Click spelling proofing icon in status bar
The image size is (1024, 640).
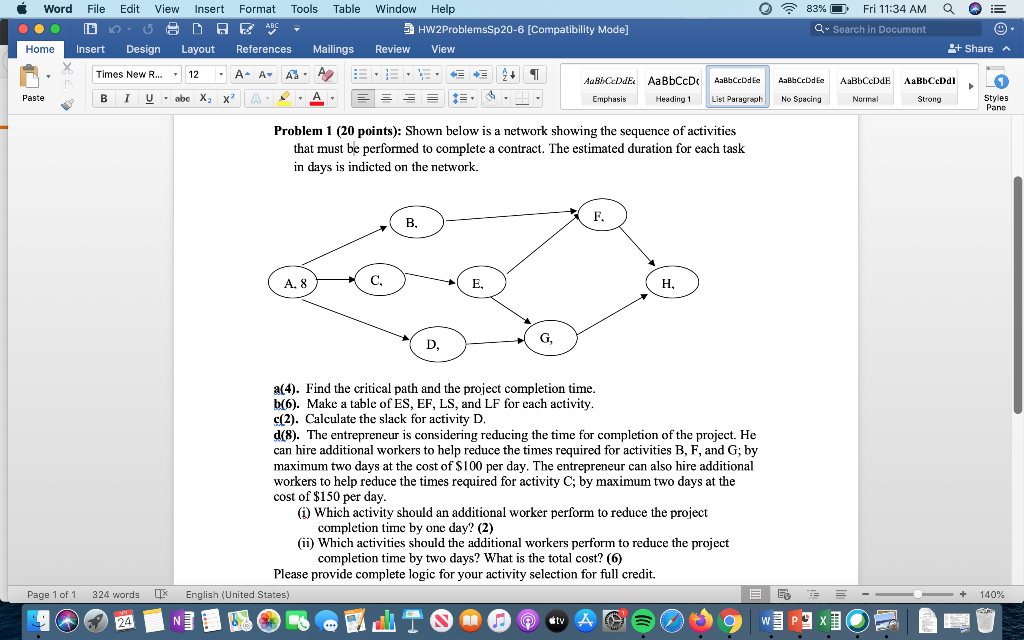point(161,594)
